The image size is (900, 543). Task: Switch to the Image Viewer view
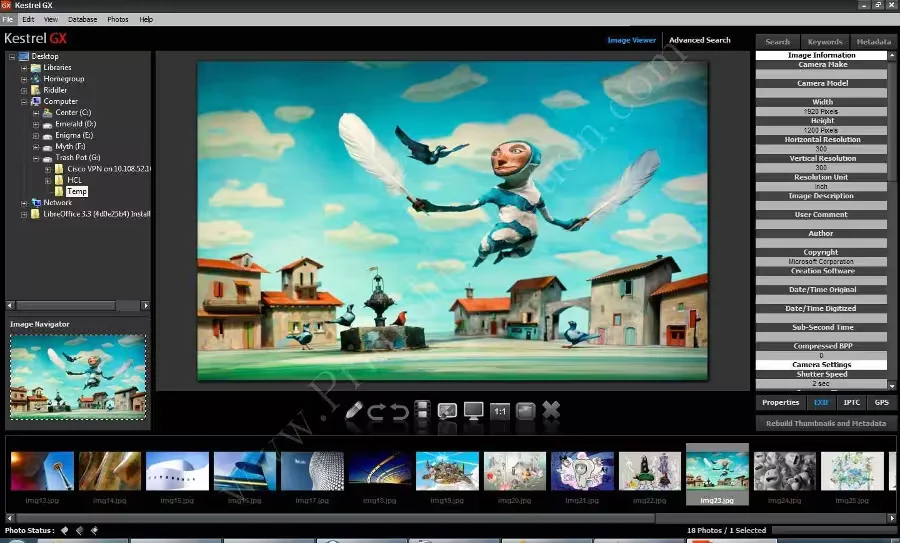tap(631, 40)
